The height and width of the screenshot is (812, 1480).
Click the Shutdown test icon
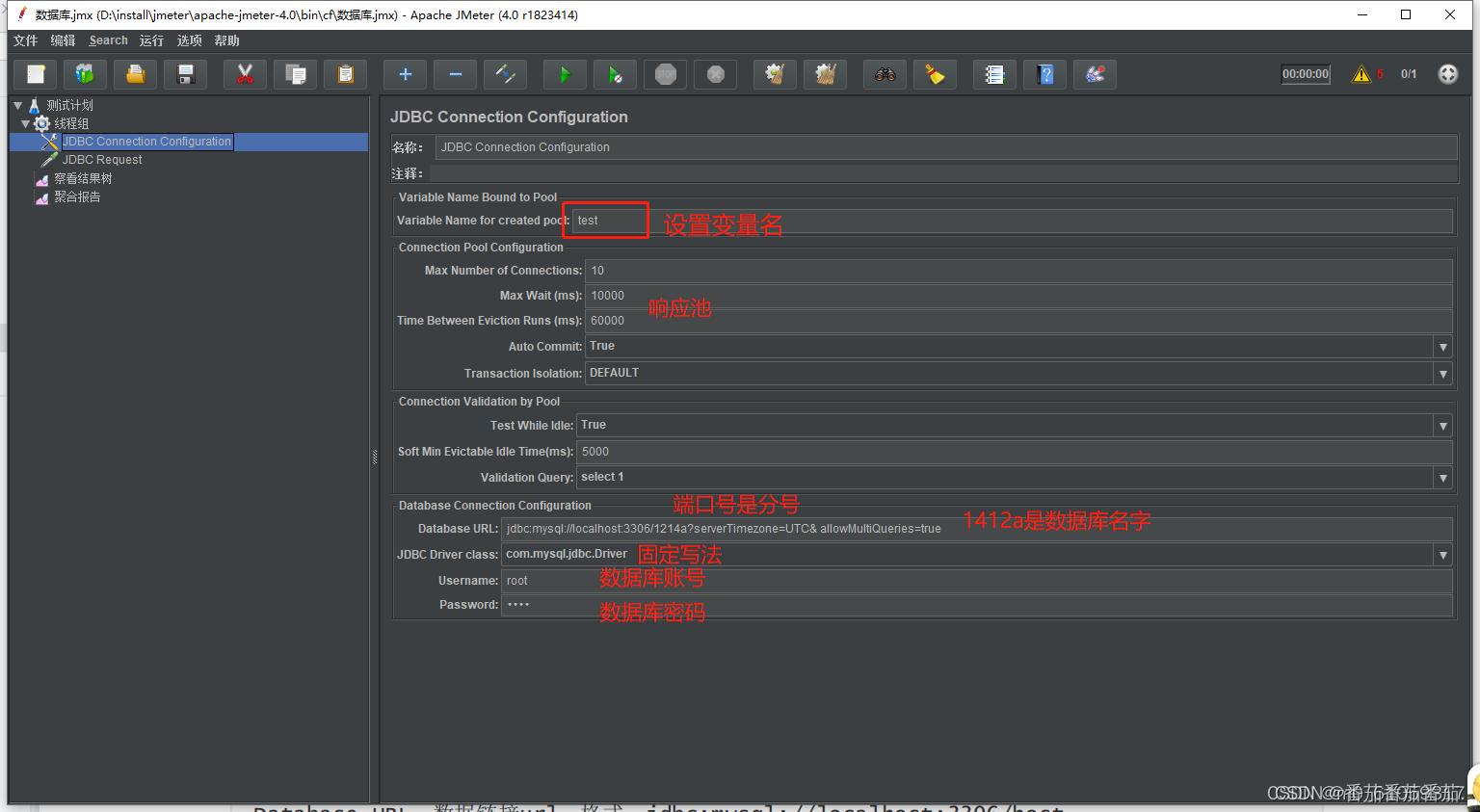click(716, 74)
